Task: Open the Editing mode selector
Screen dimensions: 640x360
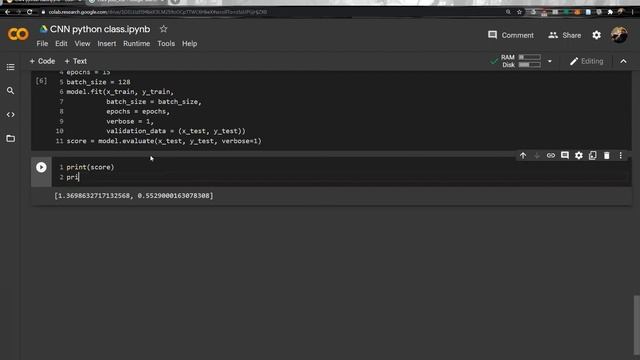Action: 587,61
